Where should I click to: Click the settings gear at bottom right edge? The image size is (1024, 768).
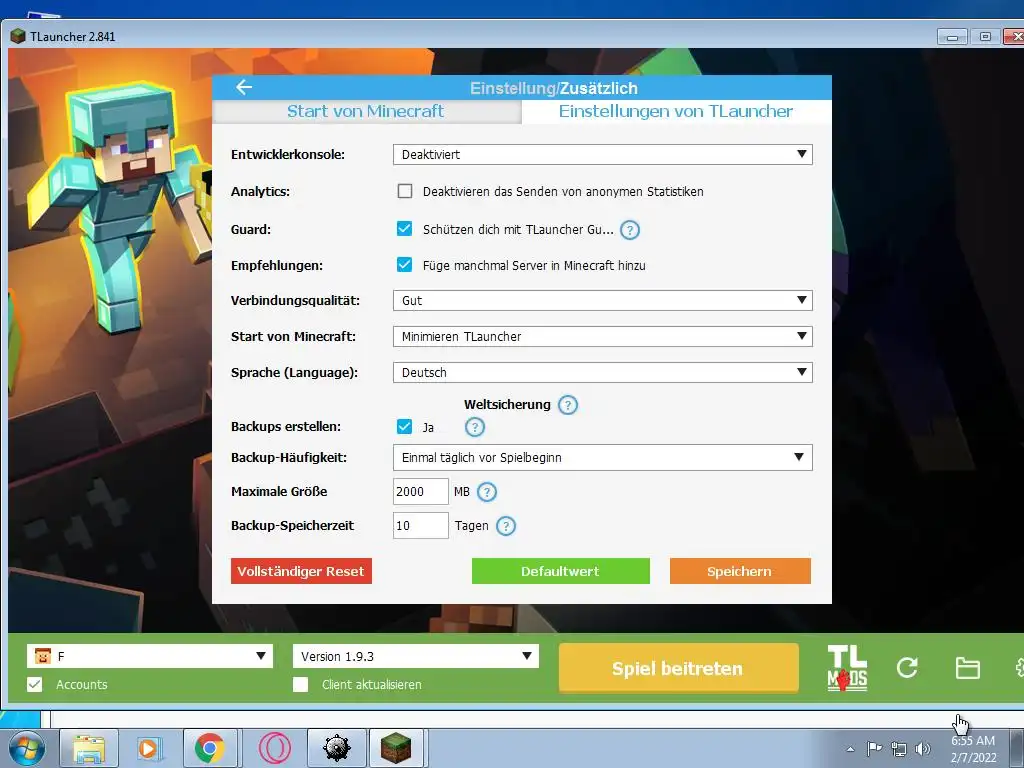(x=1019, y=667)
